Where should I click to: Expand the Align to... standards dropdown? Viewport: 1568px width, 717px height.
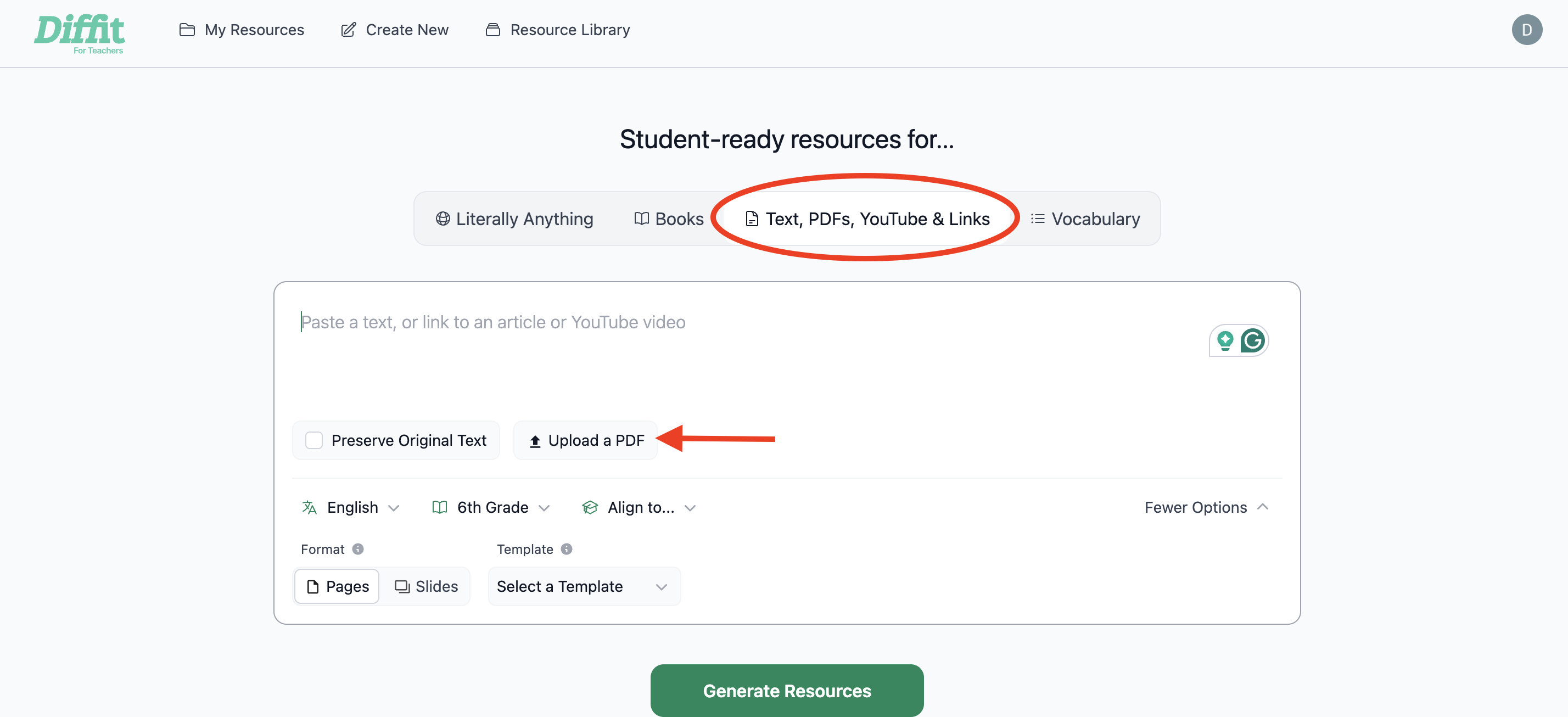pos(639,508)
